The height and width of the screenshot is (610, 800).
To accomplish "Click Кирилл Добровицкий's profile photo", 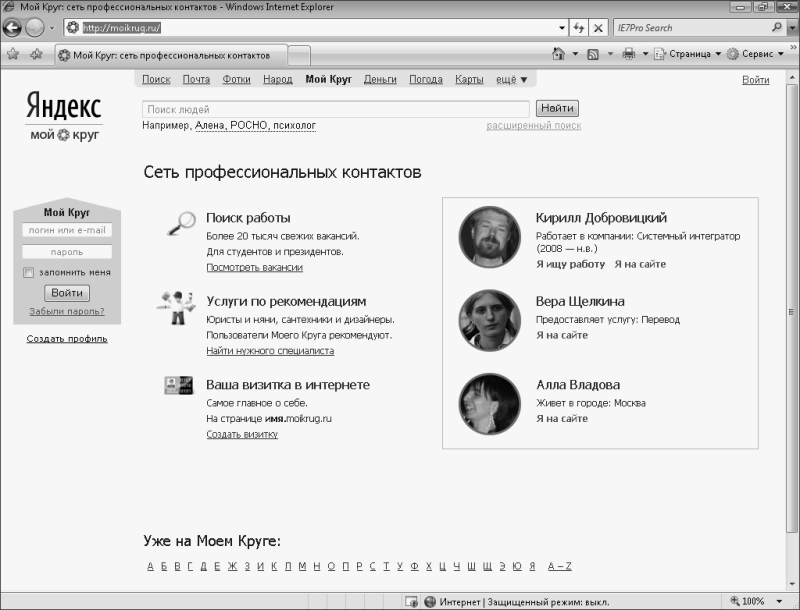I will (x=490, y=237).
